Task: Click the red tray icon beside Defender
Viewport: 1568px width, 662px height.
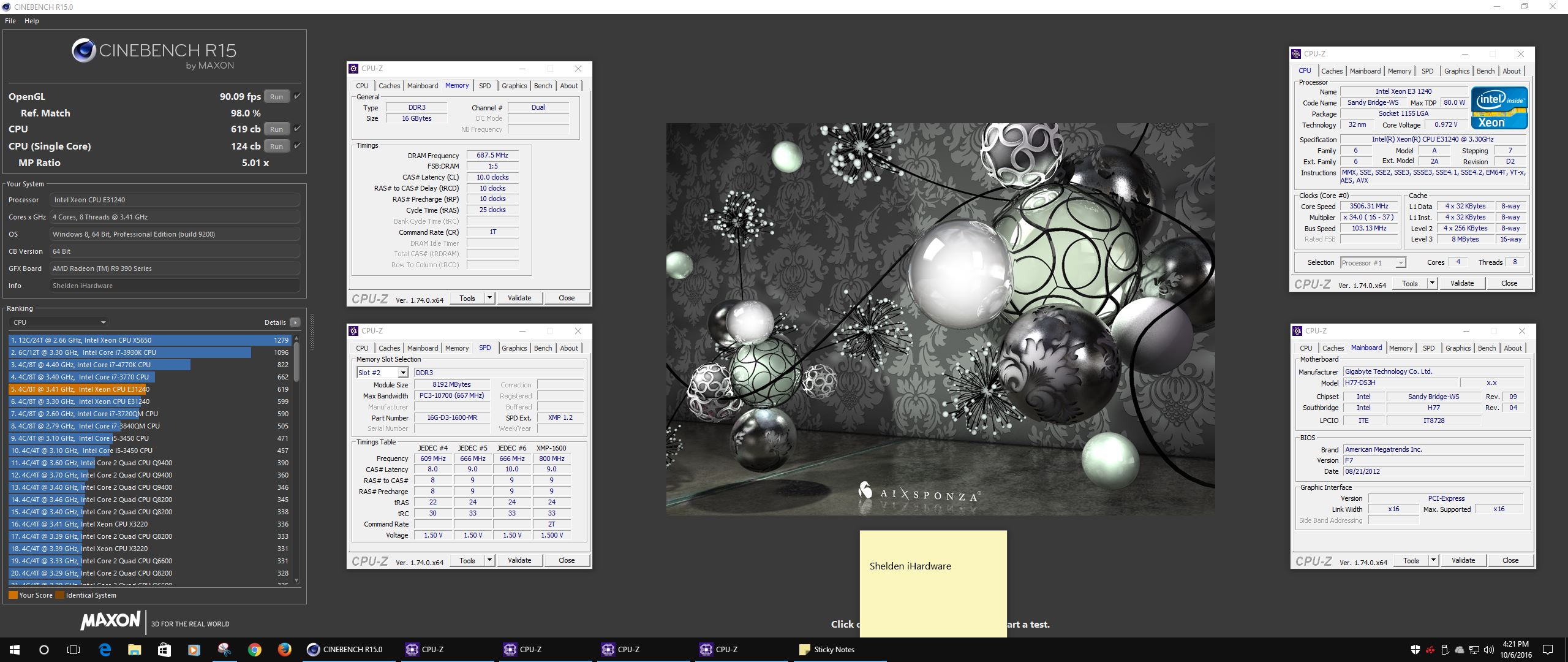Action: pyautogui.click(x=1430, y=650)
